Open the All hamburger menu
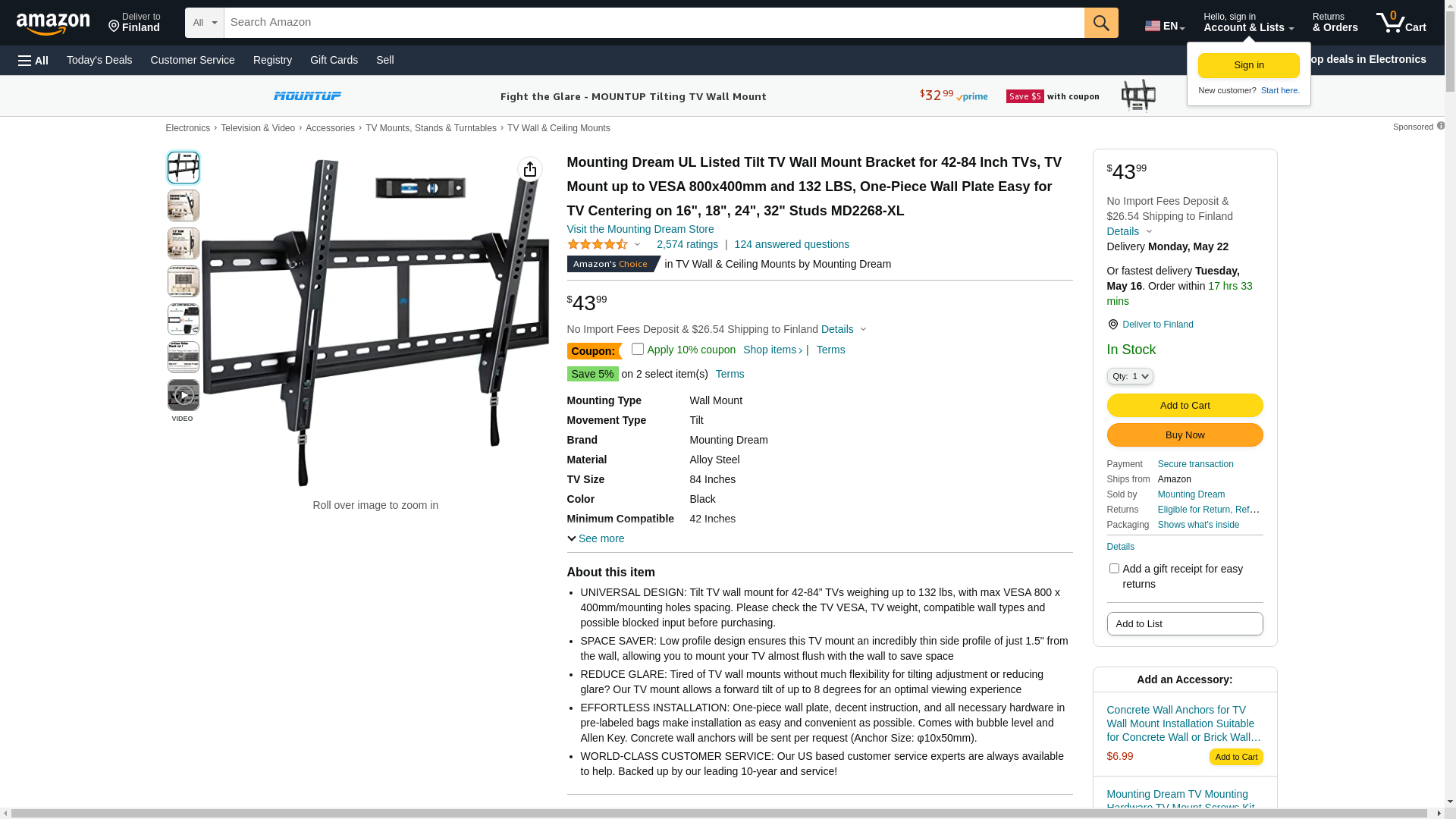The image size is (1456, 819). pos(33,61)
